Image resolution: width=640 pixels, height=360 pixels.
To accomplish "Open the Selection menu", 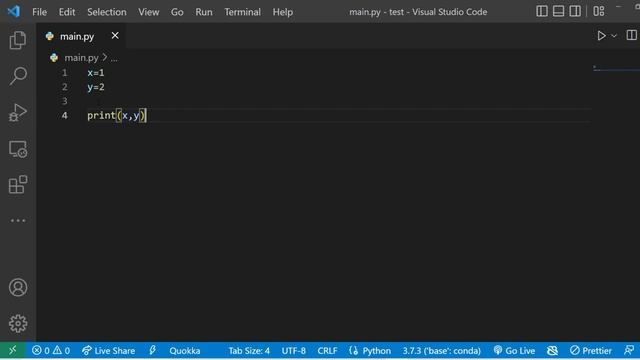I will pos(107,12).
